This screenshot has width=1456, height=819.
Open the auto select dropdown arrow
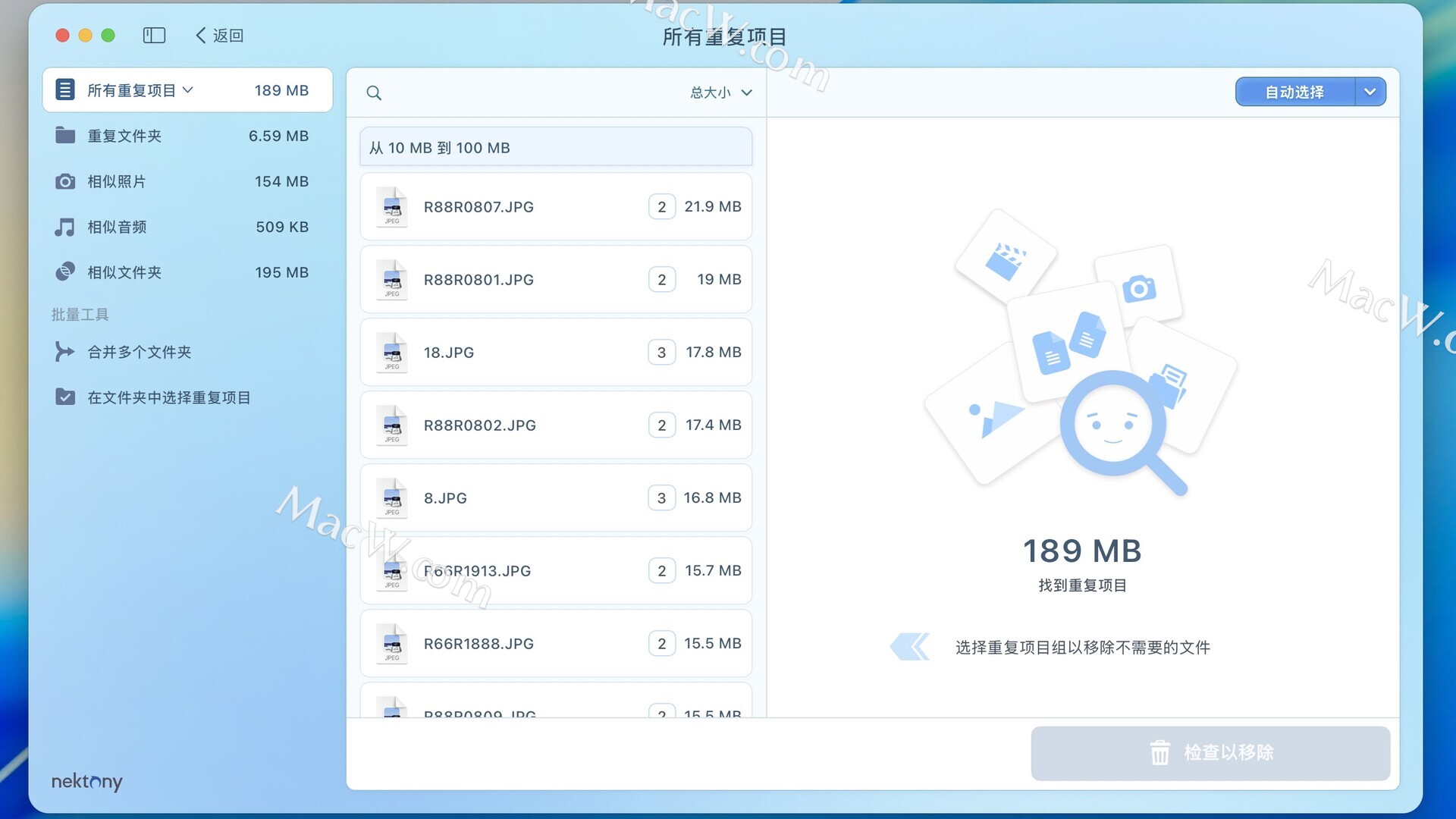pyautogui.click(x=1370, y=92)
